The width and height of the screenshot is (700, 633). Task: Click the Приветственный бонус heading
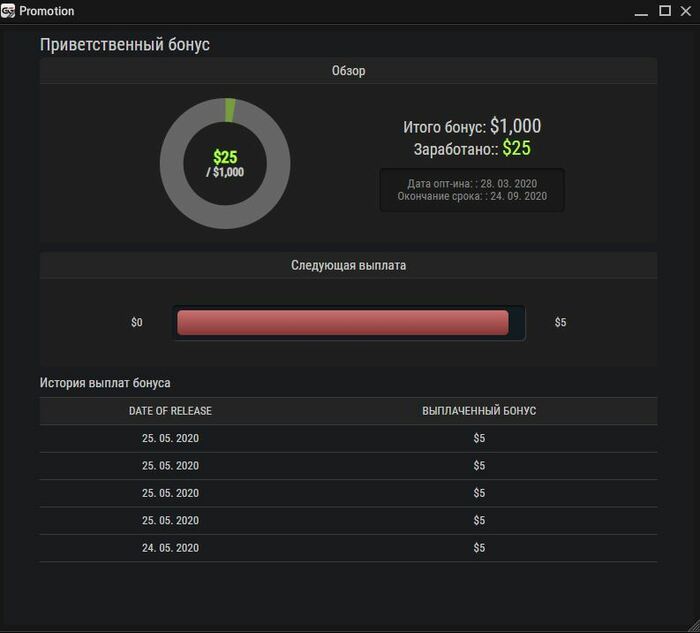tap(125, 45)
